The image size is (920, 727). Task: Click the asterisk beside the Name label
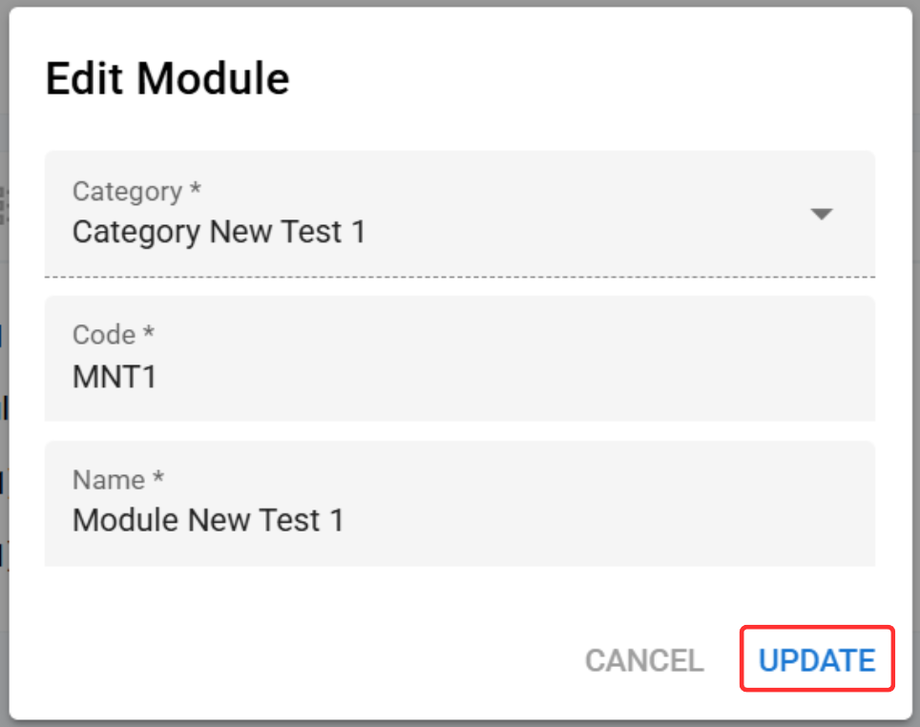[x=158, y=478]
